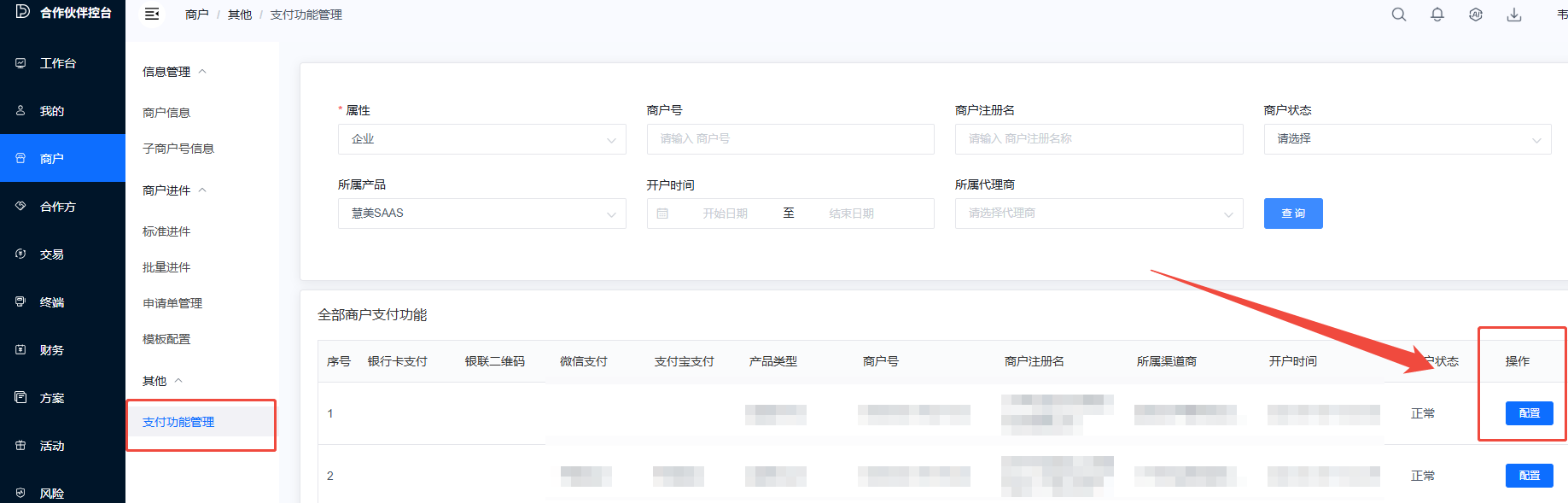Collapse the 信息管理 menu group

pos(174,72)
